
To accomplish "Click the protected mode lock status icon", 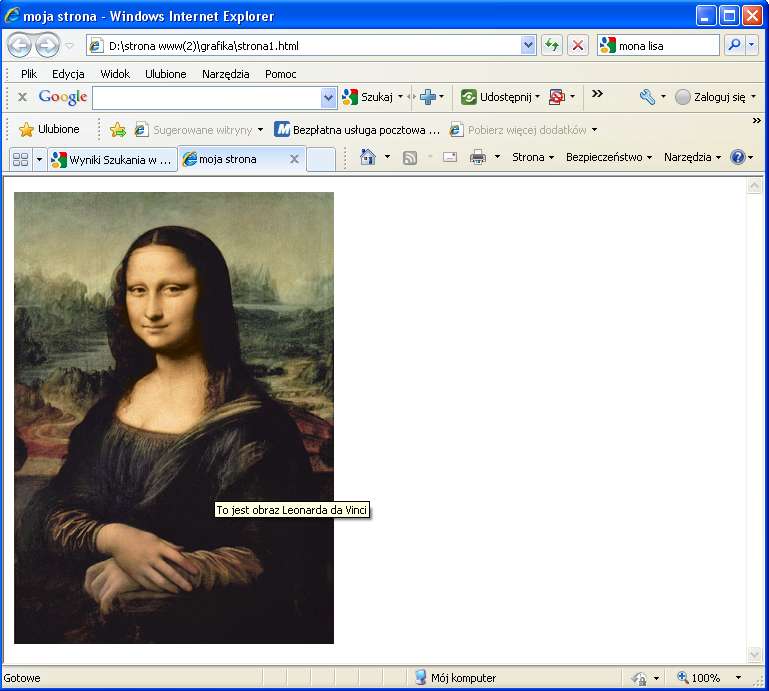I will click(x=639, y=678).
